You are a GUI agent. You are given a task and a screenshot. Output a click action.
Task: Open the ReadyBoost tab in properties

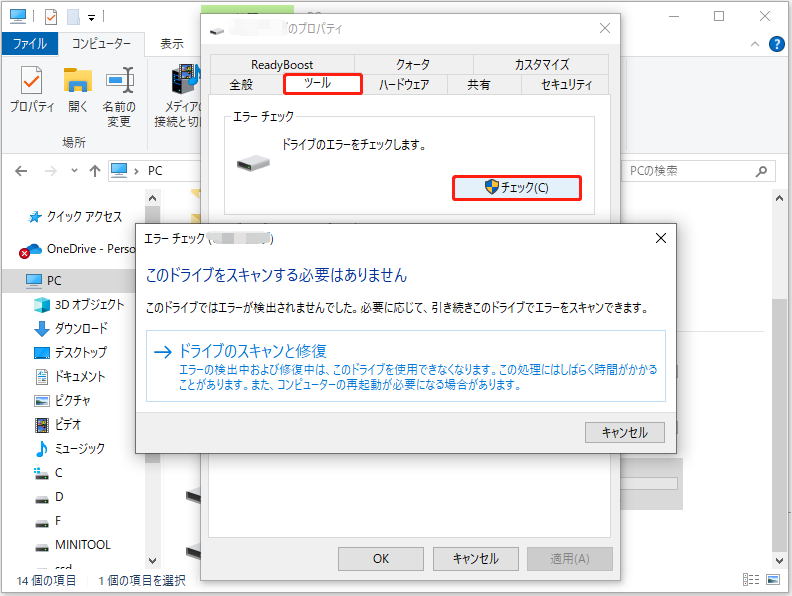coord(282,65)
